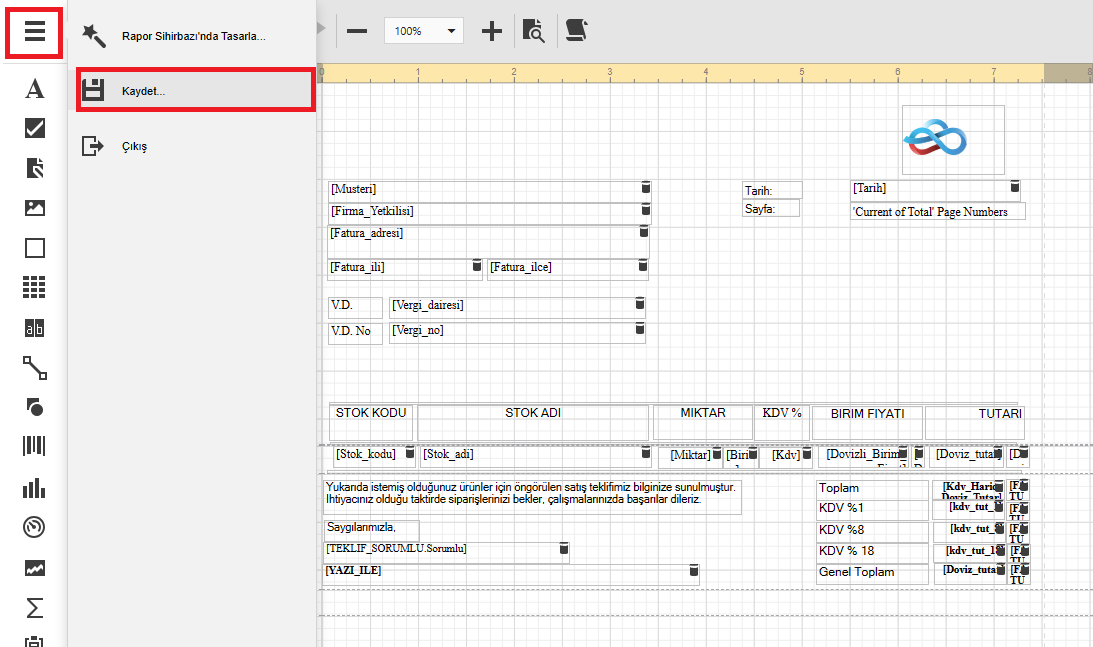Screen dimensions: 1093x647
Task: Choose Çıkış from the menu
Action: [134, 147]
